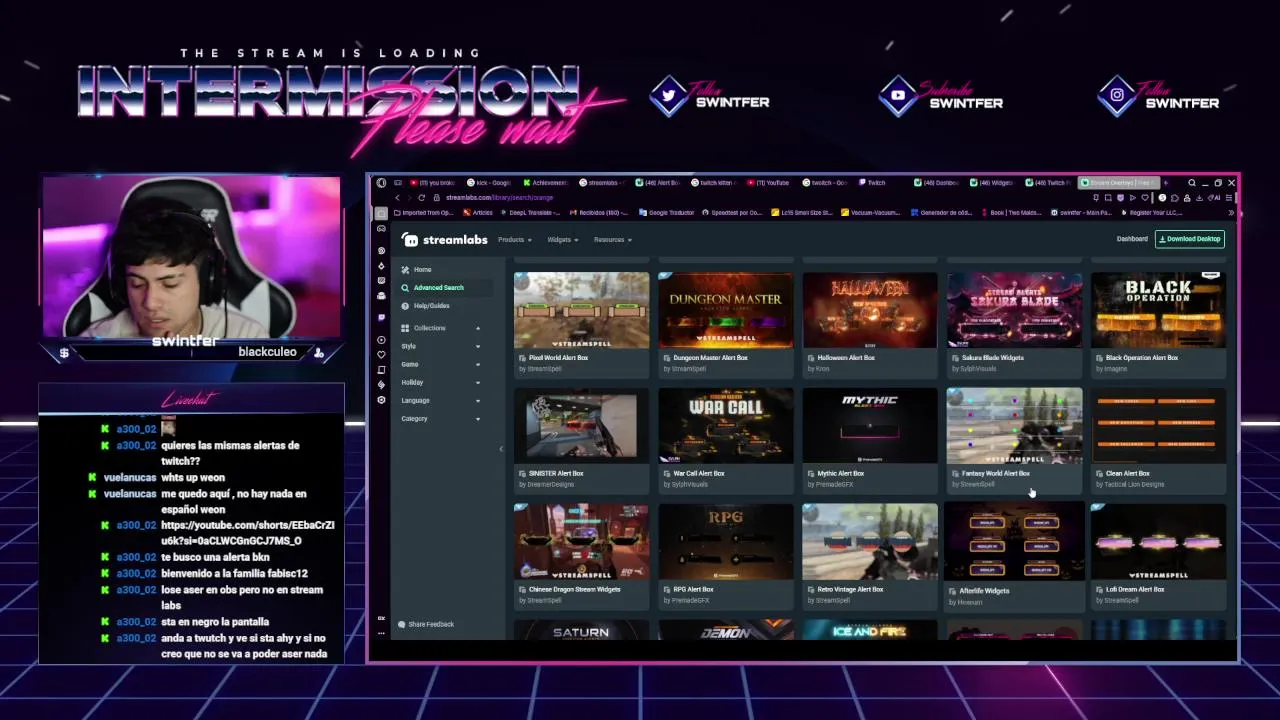1280x720 pixels.
Task: Click the Download Desktop button
Action: pyautogui.click(x=1190, y=239)
